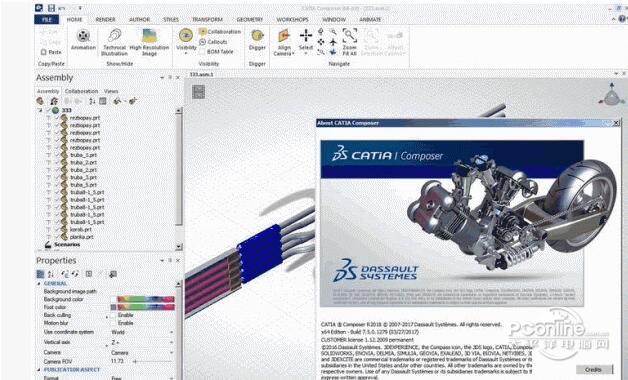
Task: Click Credits button in About dialog
Action: coord(594,369)
